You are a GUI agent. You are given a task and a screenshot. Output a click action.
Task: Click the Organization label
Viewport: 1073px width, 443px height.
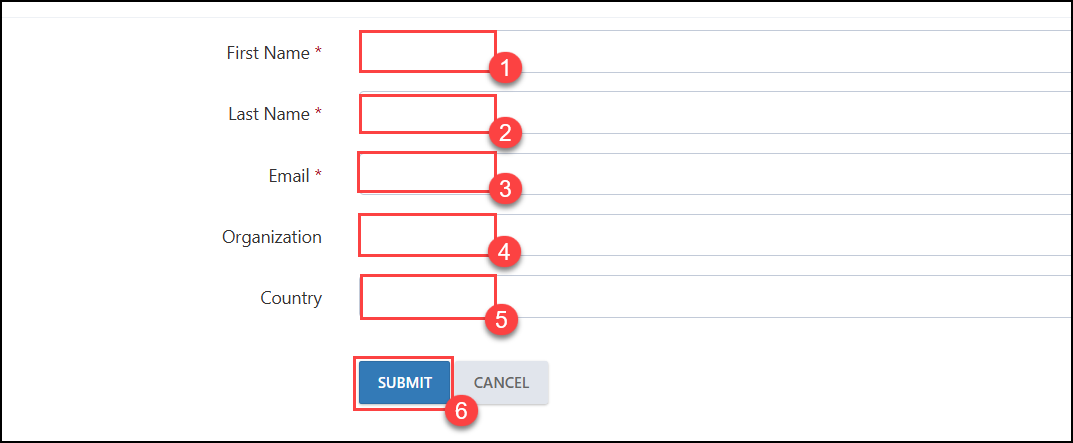pos(272,237)
